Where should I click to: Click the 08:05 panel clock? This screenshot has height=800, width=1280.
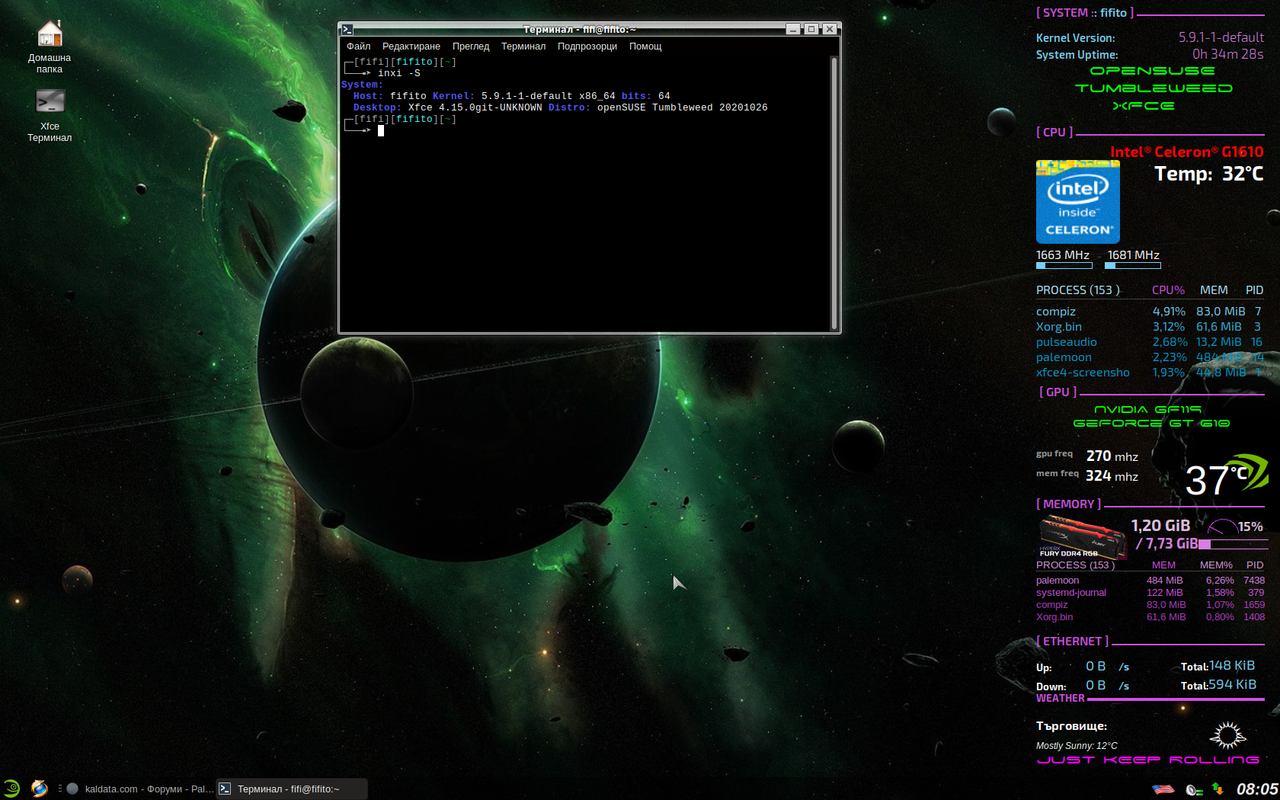click(1257, 789)
